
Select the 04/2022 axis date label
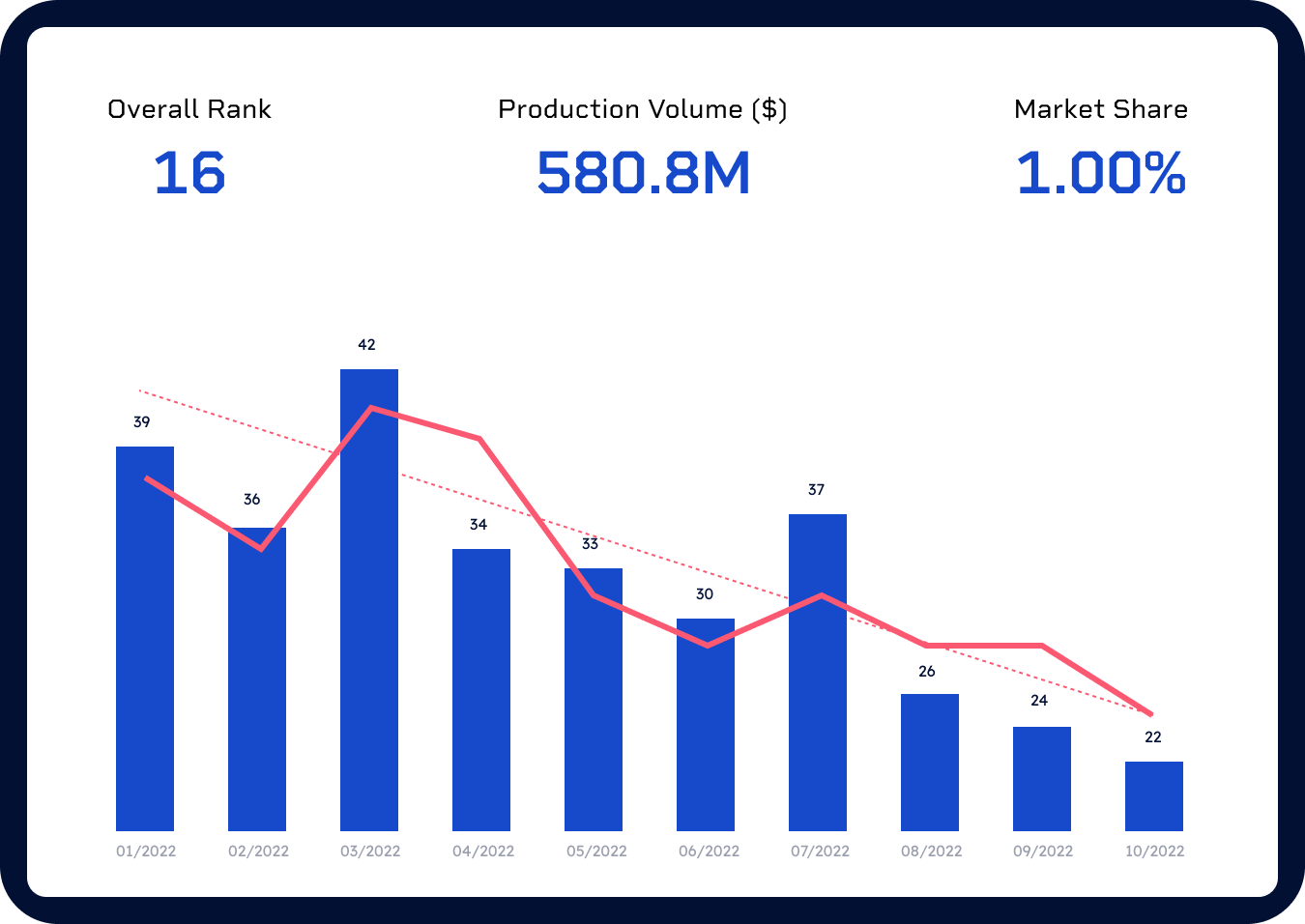[483, 852]
